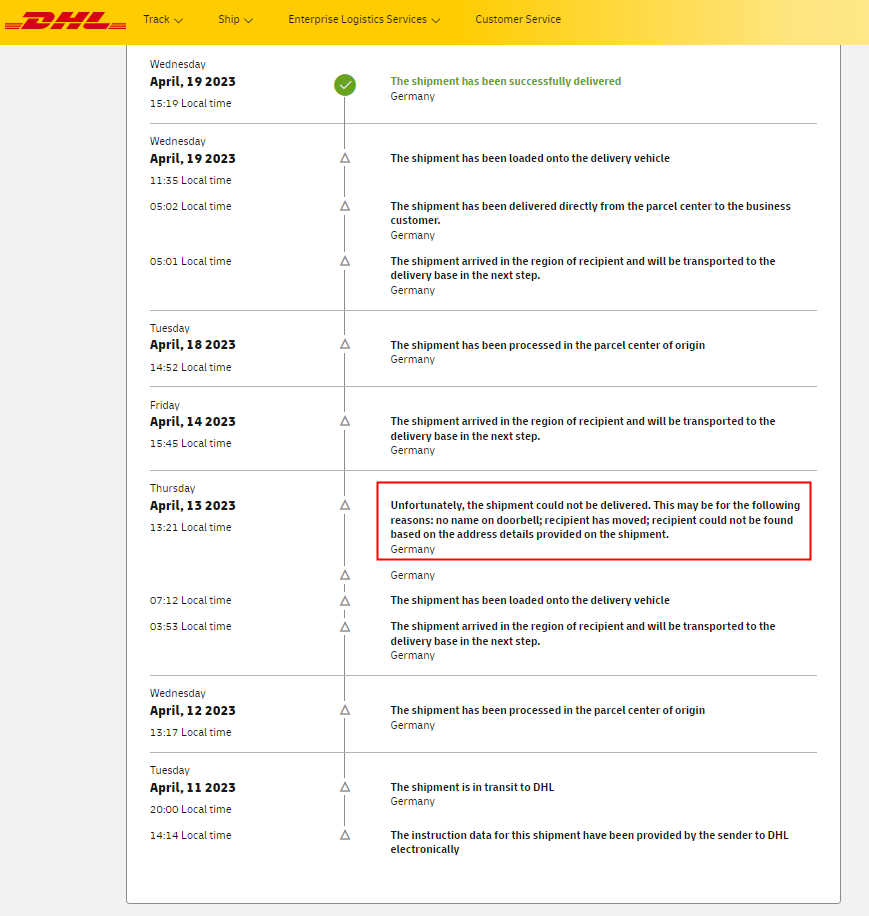Click the green delivered checkmark icon
Image resolution: width=869 pixels, height=916 pixels.
click(x=345, y=85)
